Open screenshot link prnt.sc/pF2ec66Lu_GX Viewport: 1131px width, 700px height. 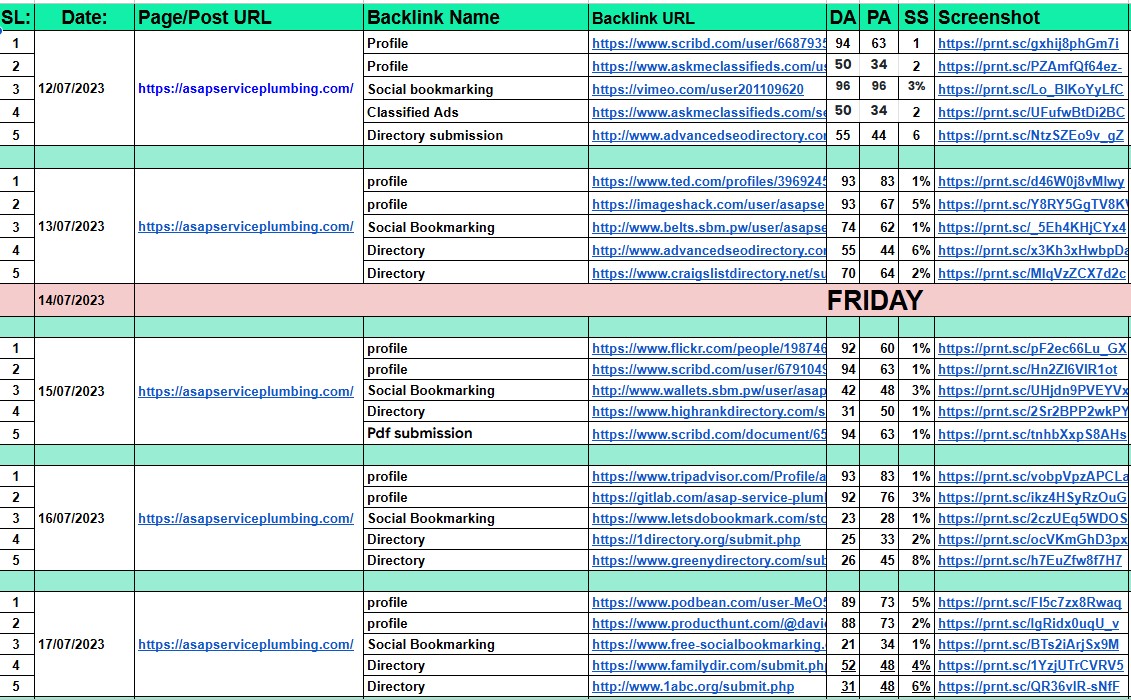coord(1032,349)
